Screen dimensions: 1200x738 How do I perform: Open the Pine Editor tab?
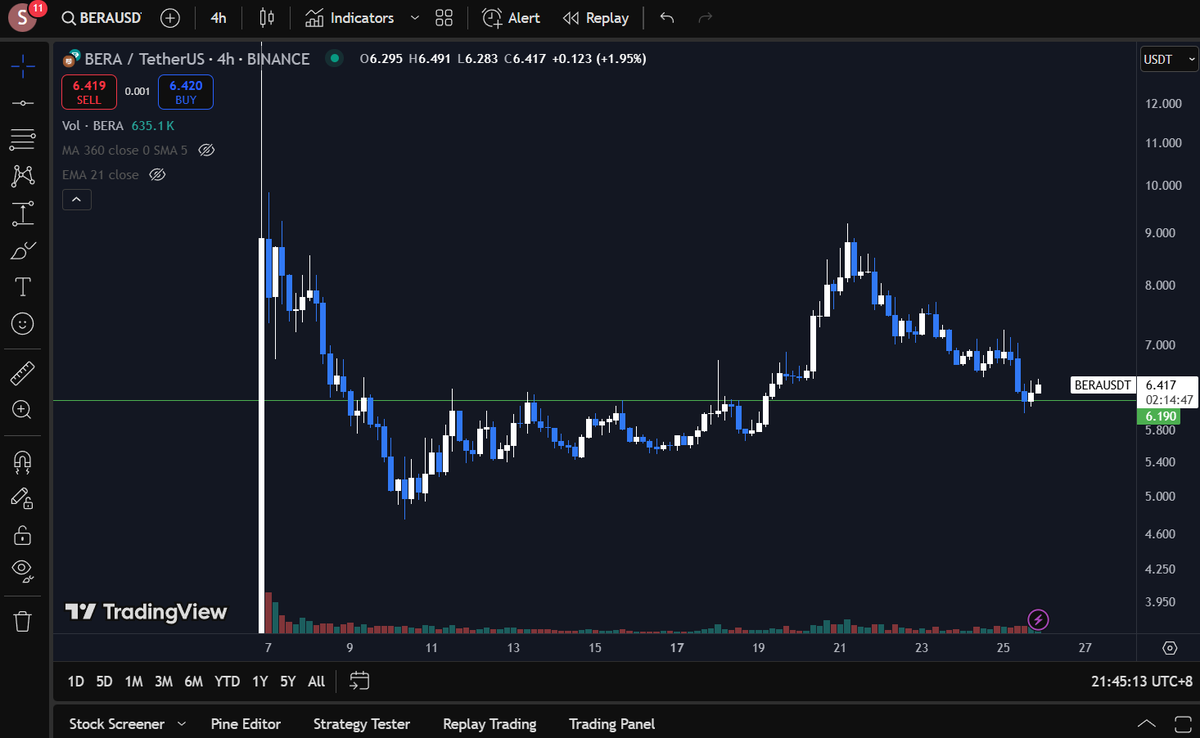point(246,724)
